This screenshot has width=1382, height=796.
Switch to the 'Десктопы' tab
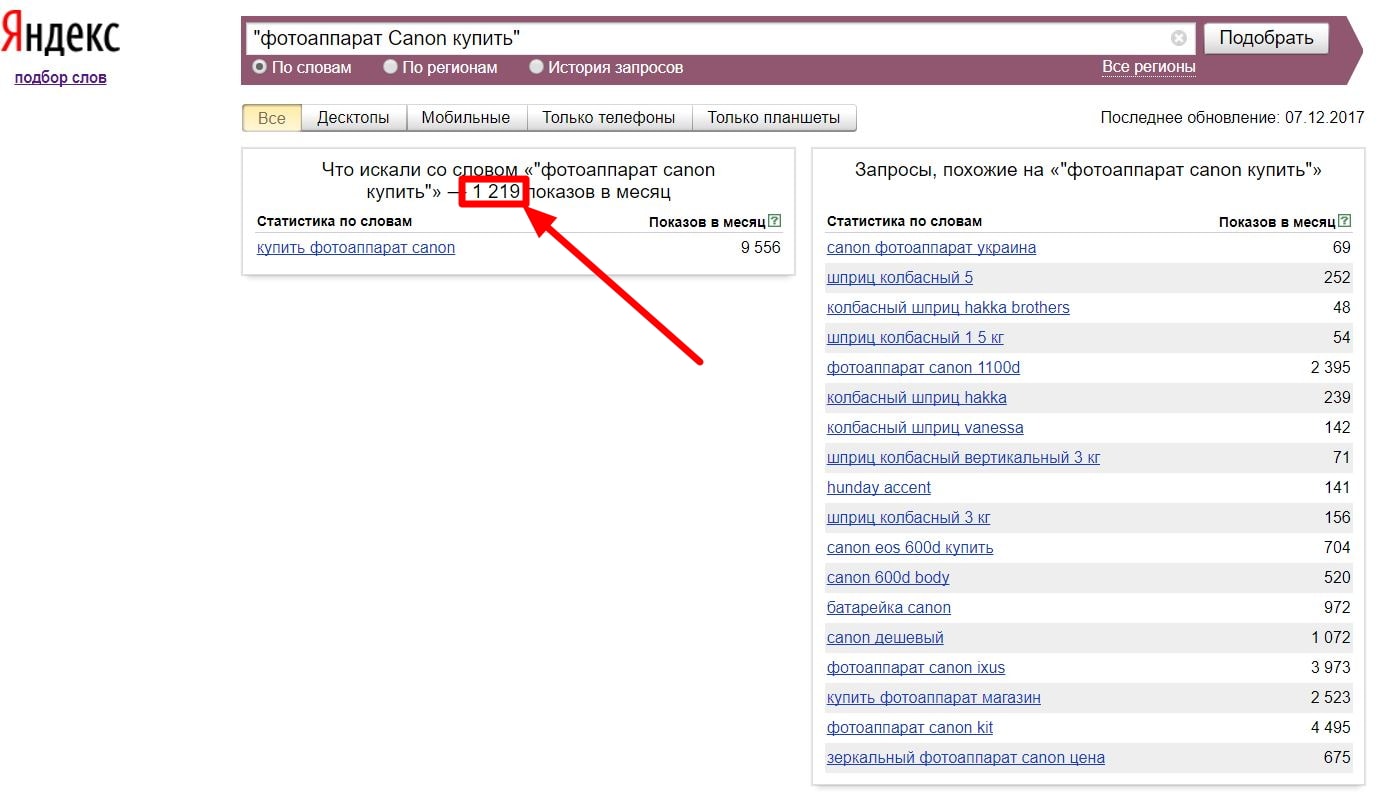point(354,118)
